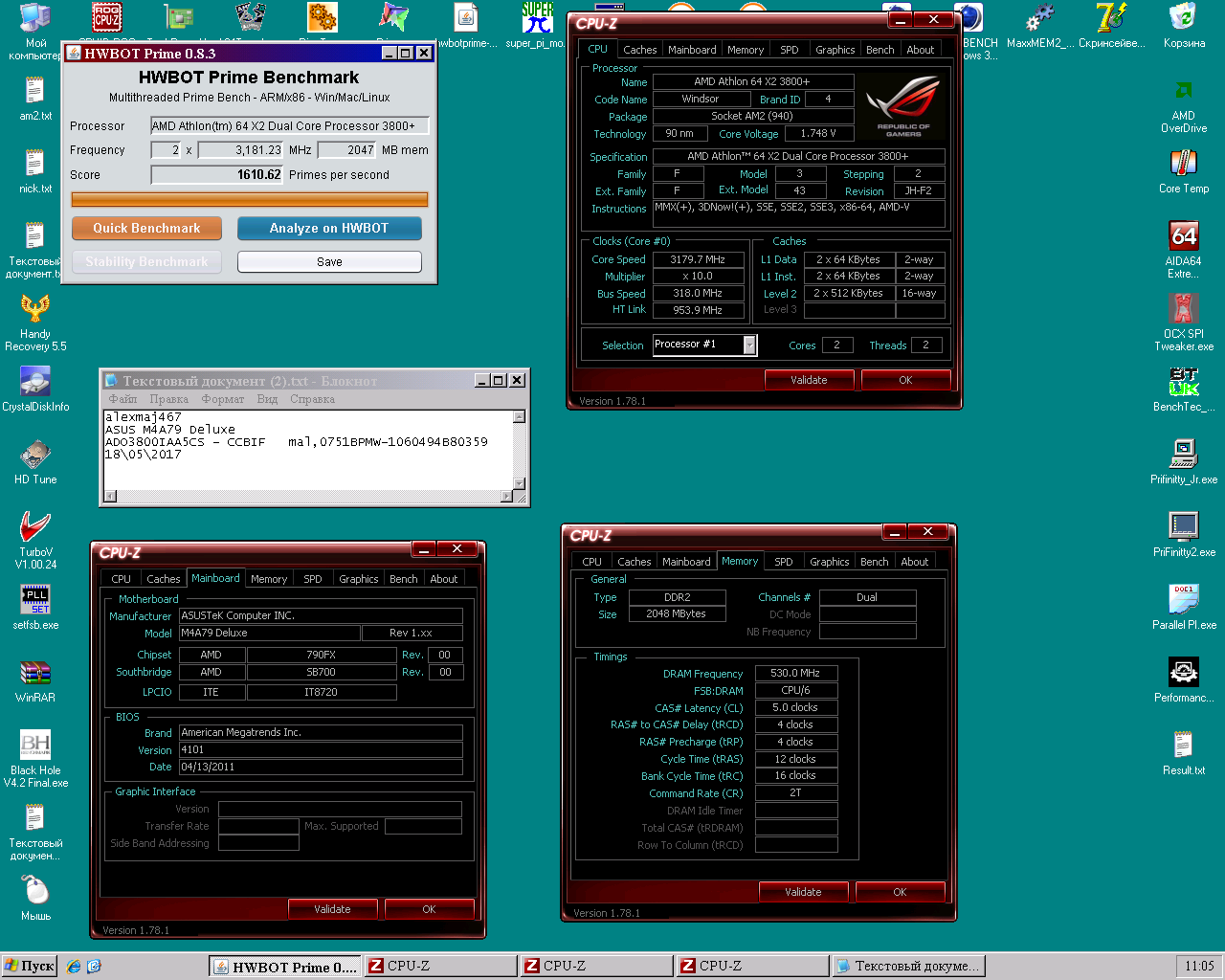Open the Справка menu in Notepad
The image size is (1225, 980).
[x=312, y=399]
